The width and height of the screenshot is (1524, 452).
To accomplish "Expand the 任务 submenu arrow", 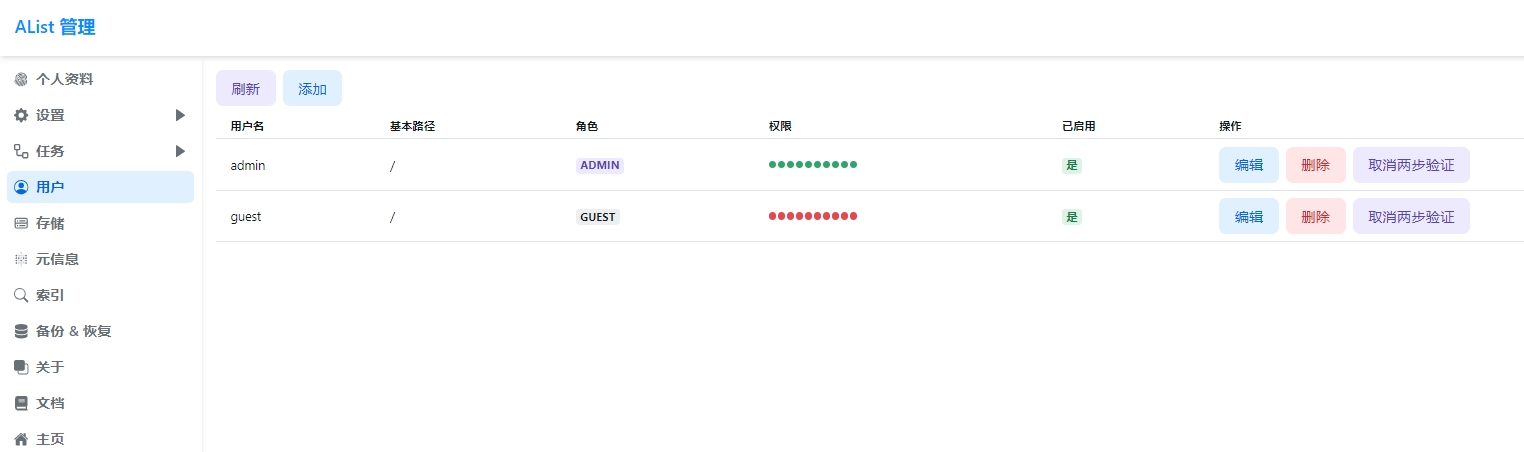I will pos(180,151).
